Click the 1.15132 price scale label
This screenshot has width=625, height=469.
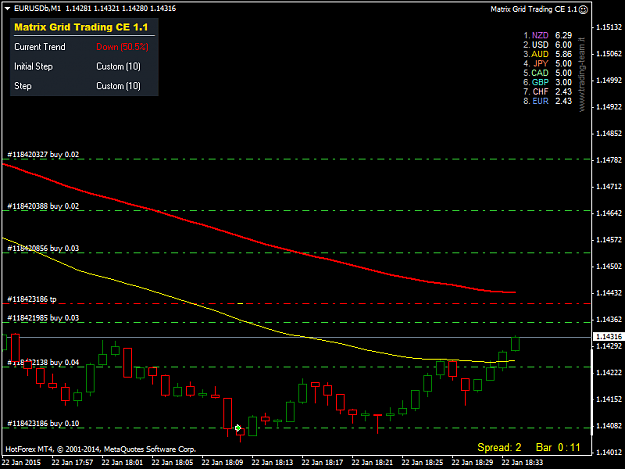tap(609, 27)
